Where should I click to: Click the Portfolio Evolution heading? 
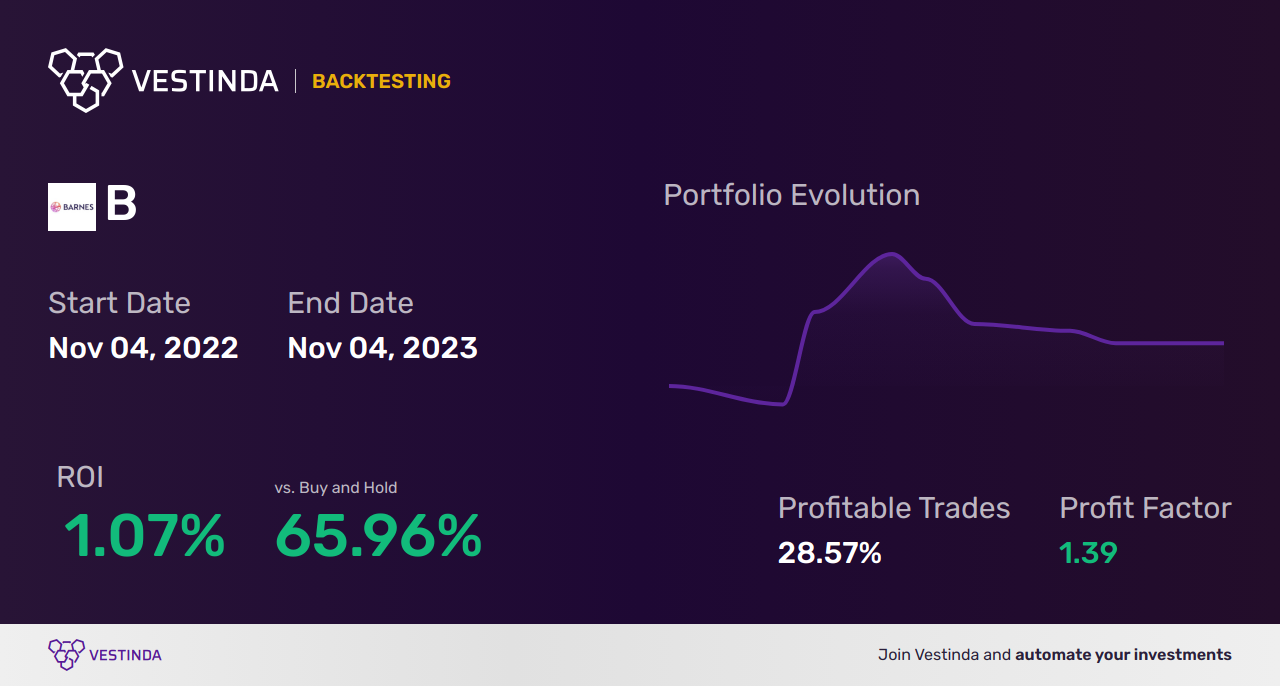792,195
